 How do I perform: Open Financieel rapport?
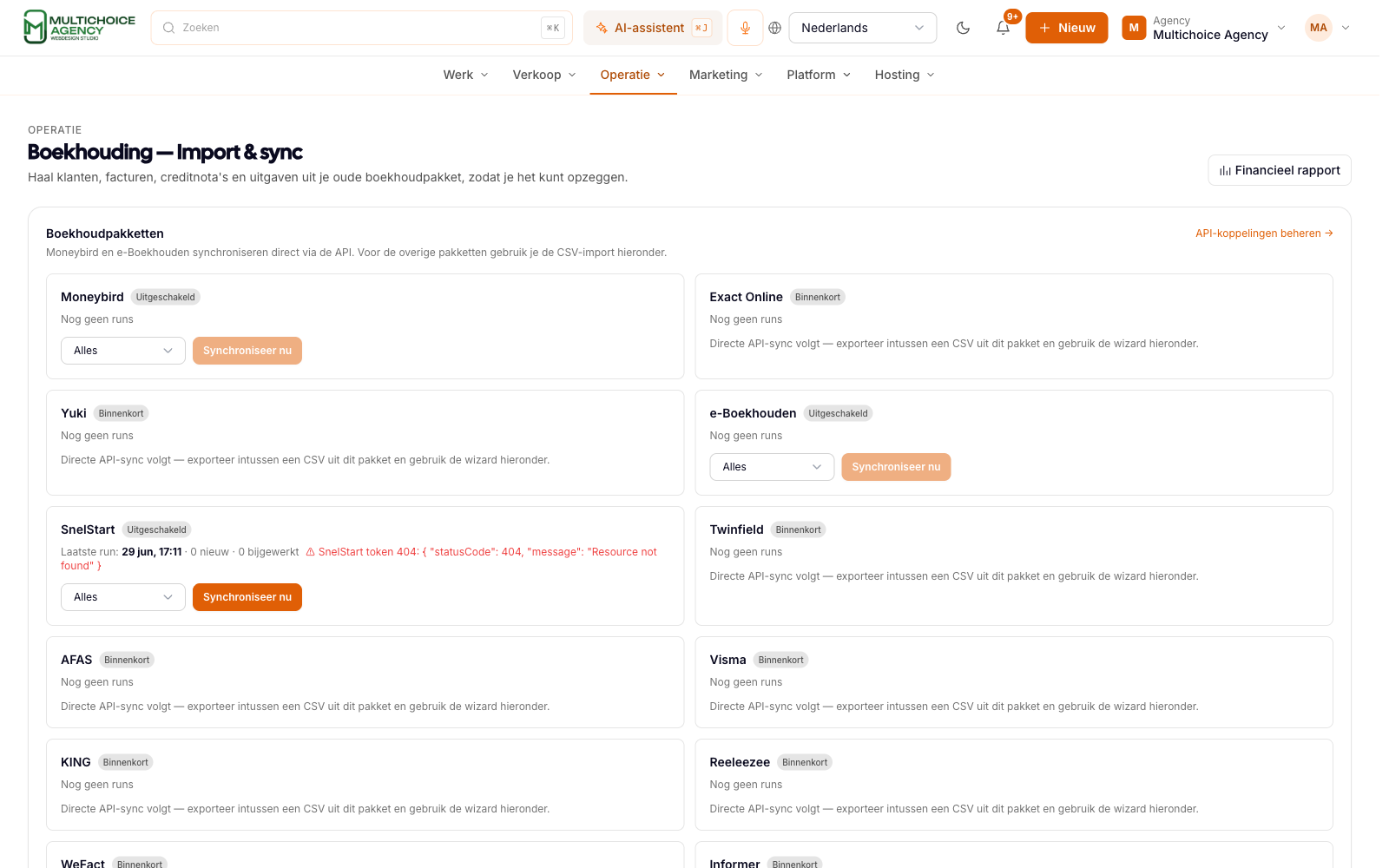(x=1280, y=170)
